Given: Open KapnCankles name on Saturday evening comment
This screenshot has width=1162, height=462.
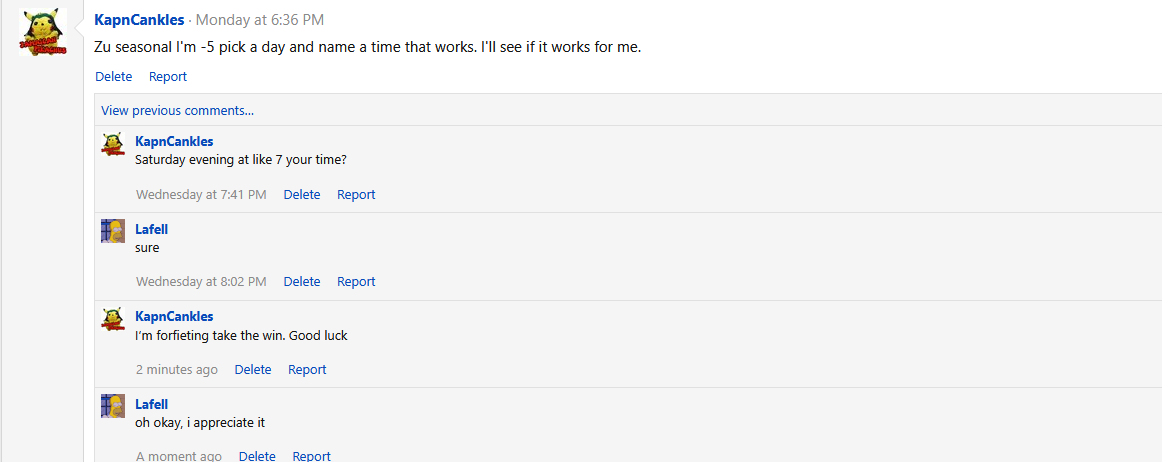Looking at the screenshot, I should (174, 141).
